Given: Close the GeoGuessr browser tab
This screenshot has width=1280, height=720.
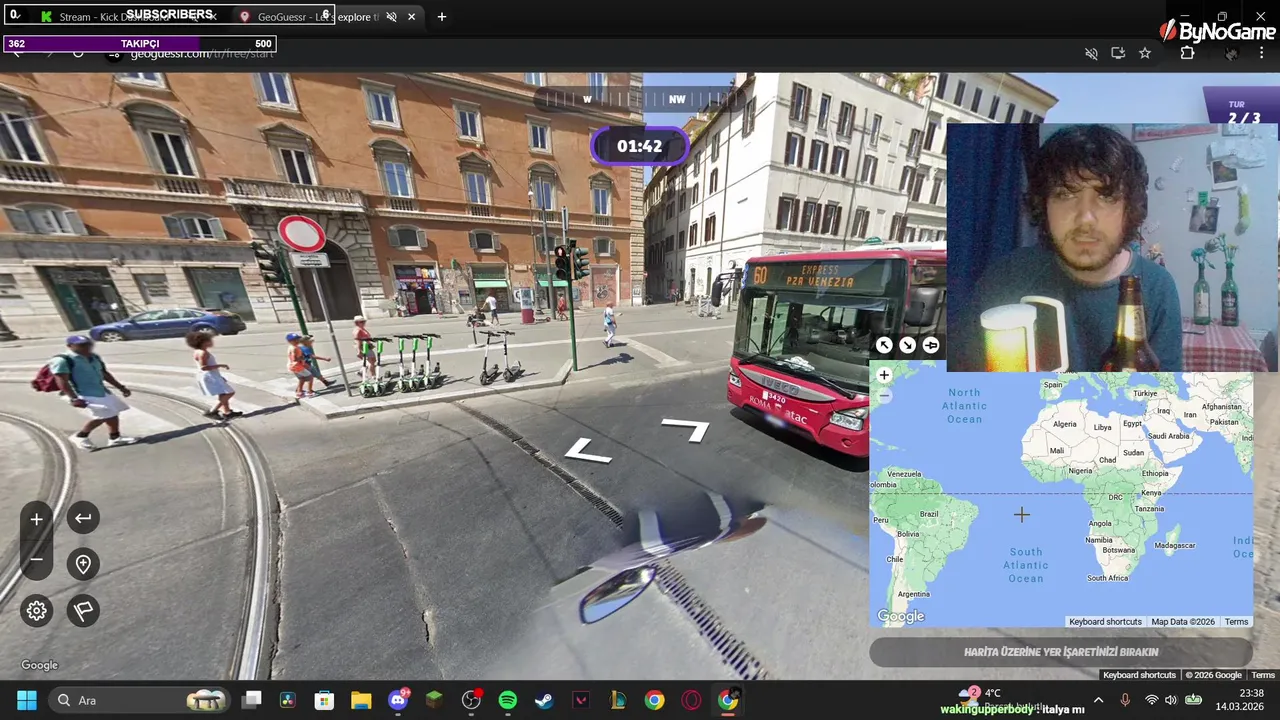Looking at the screenshot, I should coord(411,17).
